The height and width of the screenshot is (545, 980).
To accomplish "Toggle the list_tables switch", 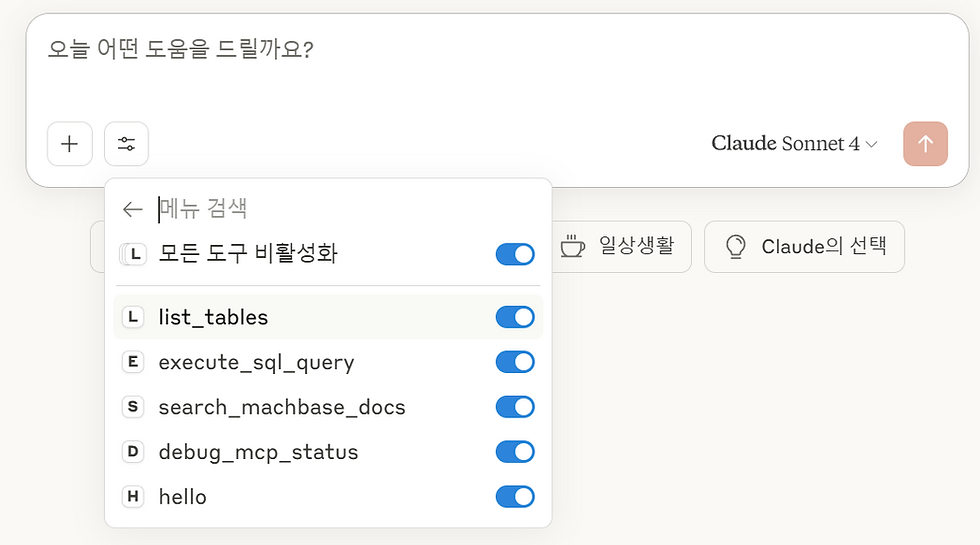I will [515, 317].
